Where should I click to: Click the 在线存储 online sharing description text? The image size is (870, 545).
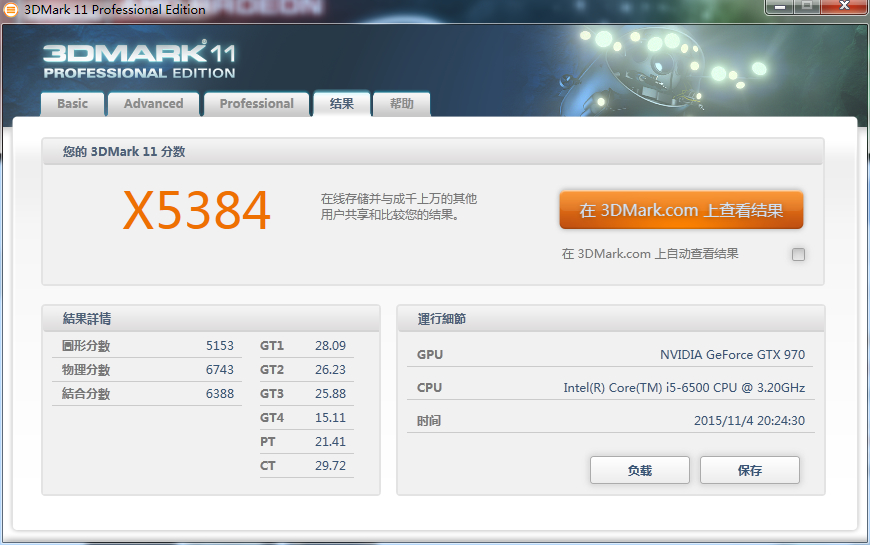tap(398, 206)
